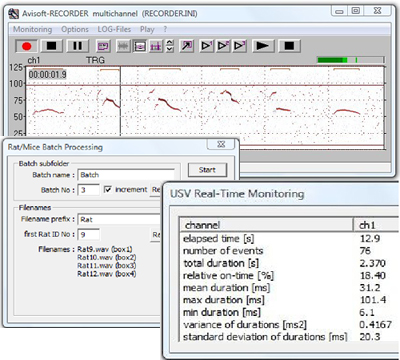Stop recording with the left stop button
The width and height of the screenshot is (400, 360).
click(52, 46)
